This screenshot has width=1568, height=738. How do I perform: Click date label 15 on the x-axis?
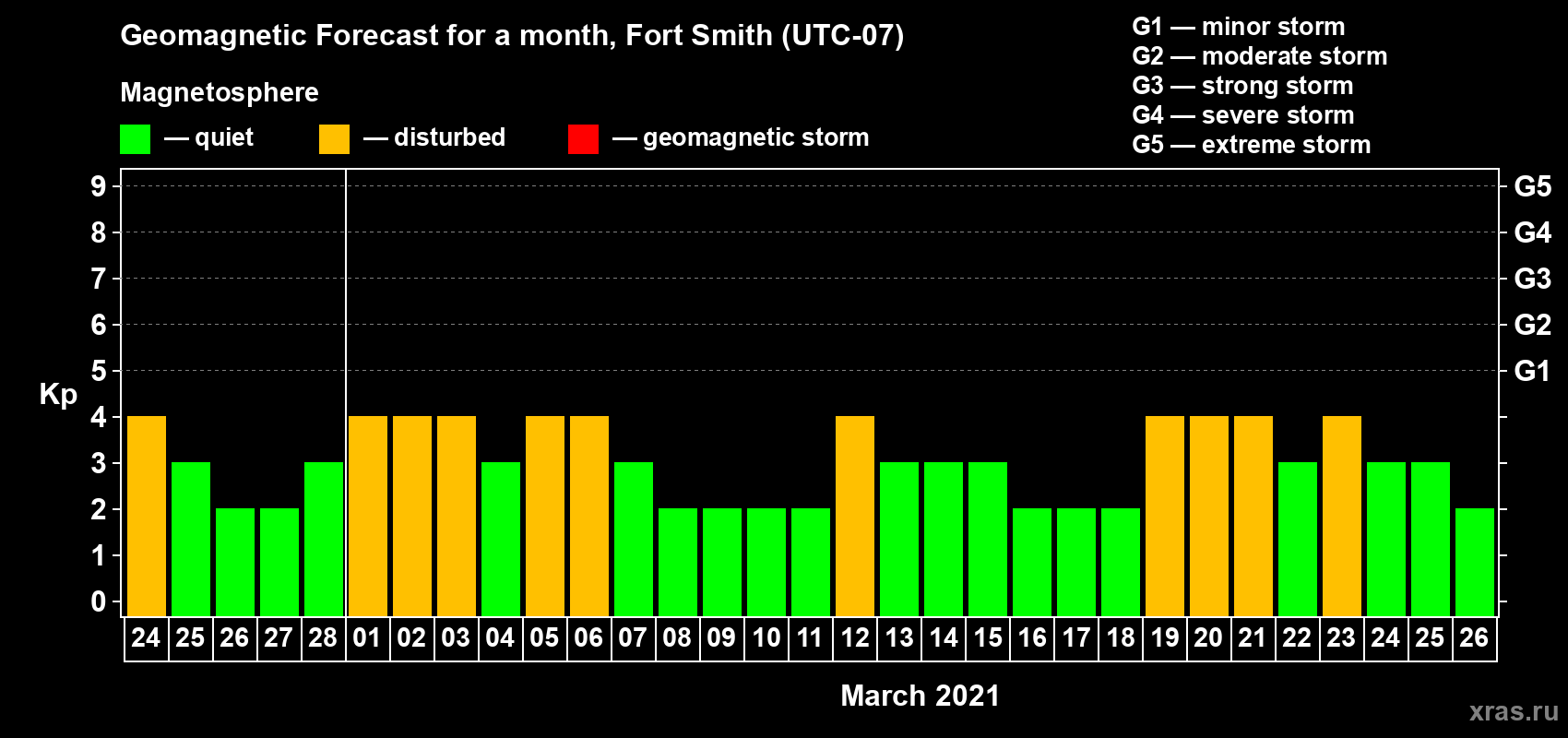coord(987,638)
